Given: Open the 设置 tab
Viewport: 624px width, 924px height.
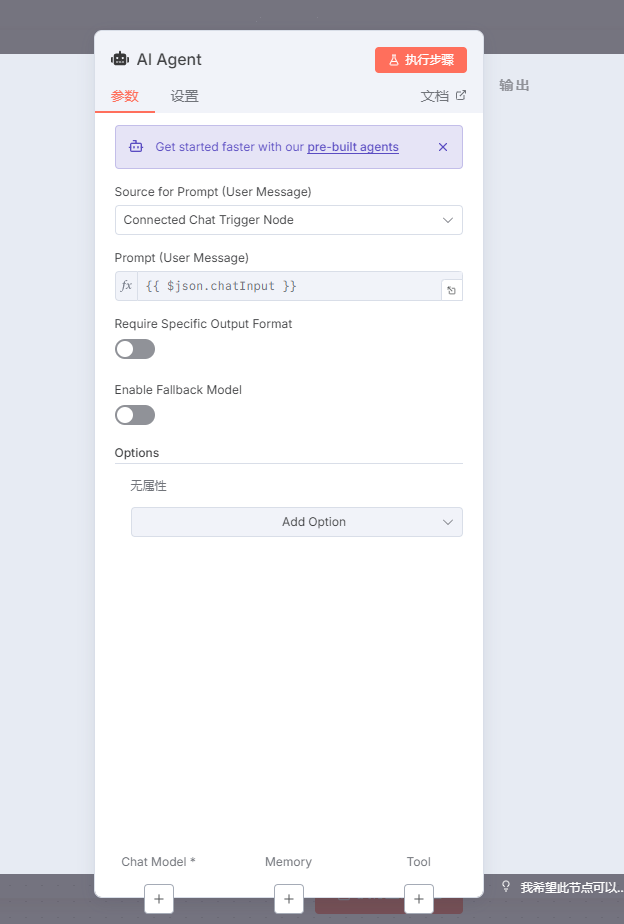Looking at the screenshot, I should (184, 96).
